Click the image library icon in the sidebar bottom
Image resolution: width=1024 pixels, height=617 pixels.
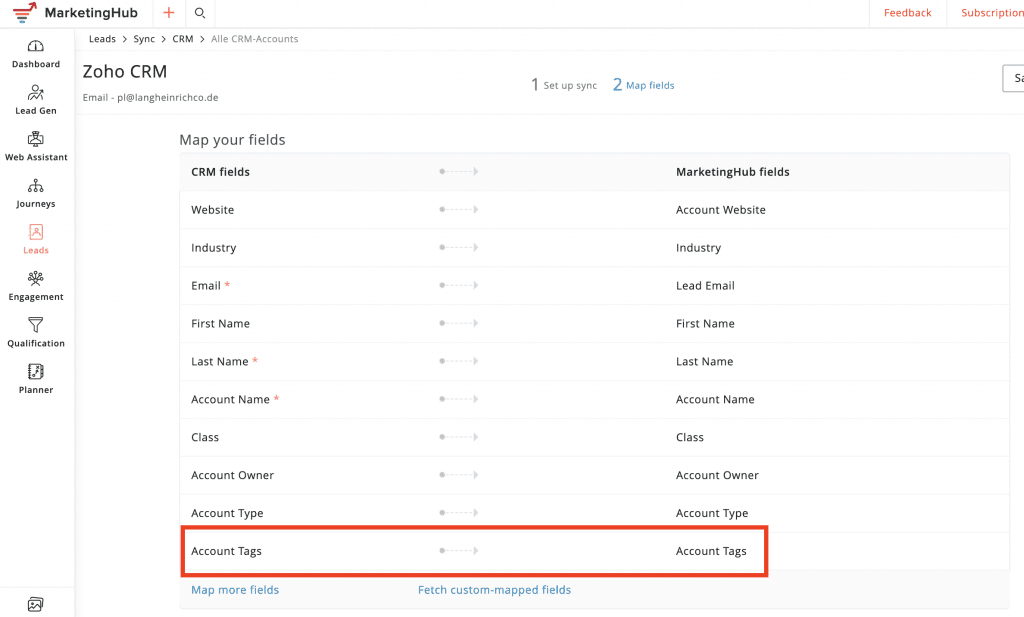(36, 605)
